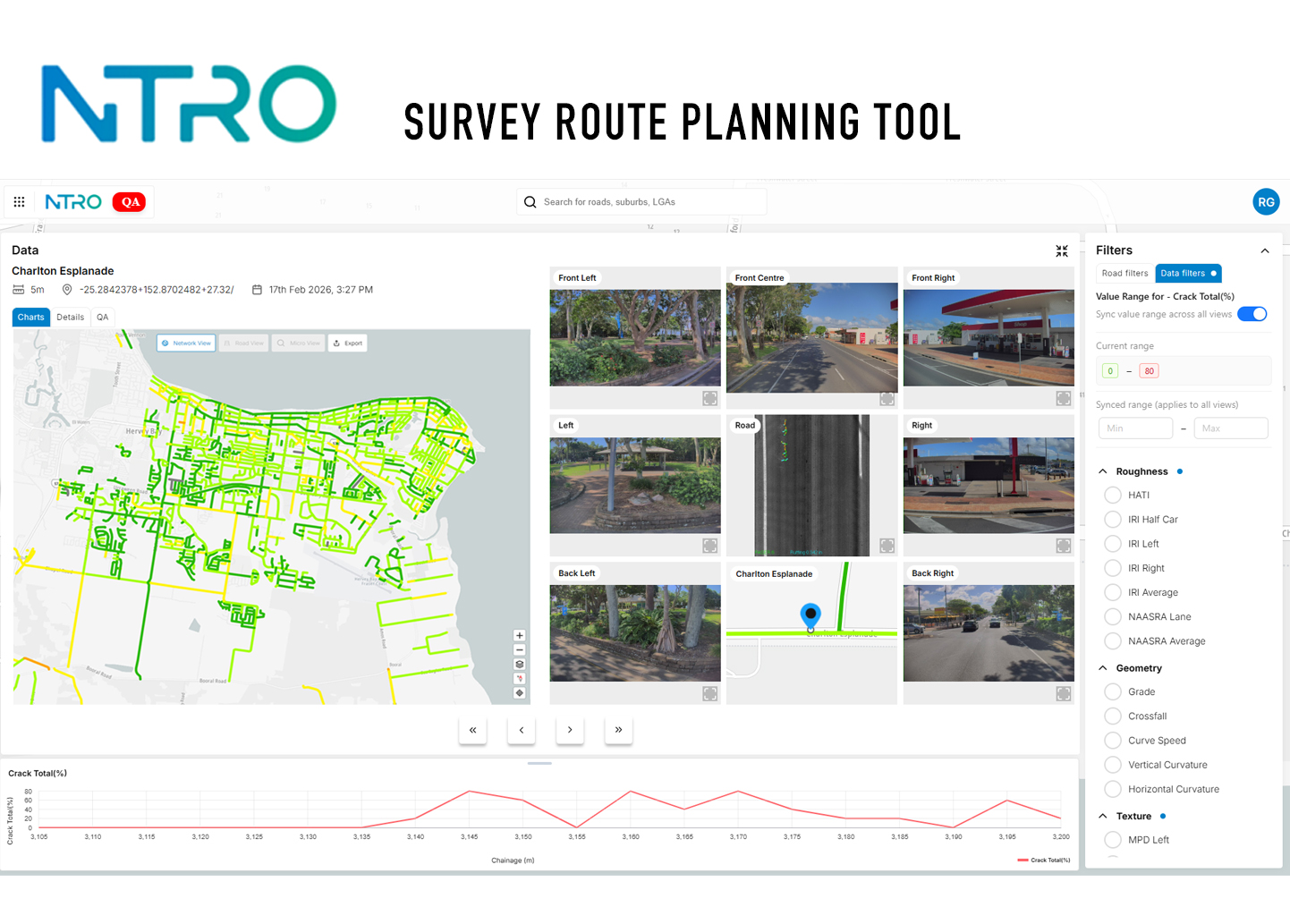
Task: Click the Min synced range field
Action: [1135, 428]
